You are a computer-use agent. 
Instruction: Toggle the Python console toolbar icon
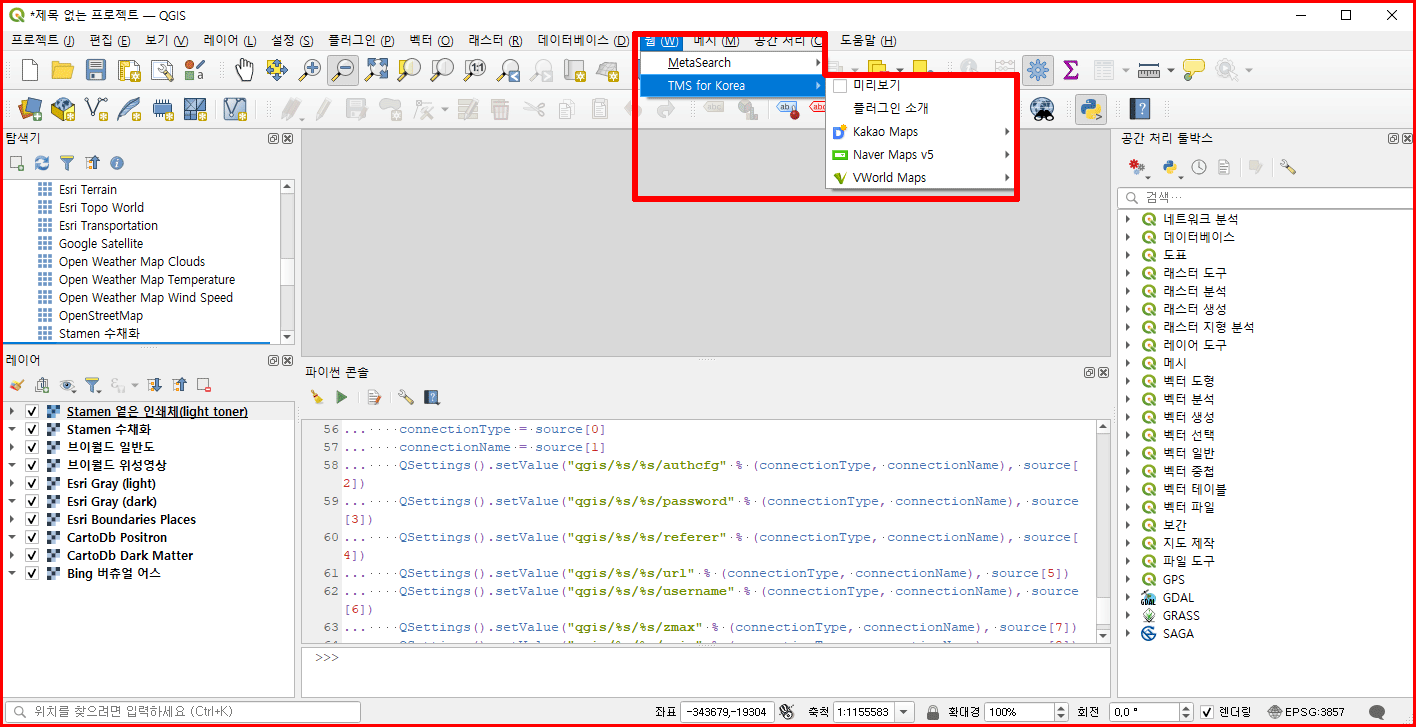coord(1090,109)
